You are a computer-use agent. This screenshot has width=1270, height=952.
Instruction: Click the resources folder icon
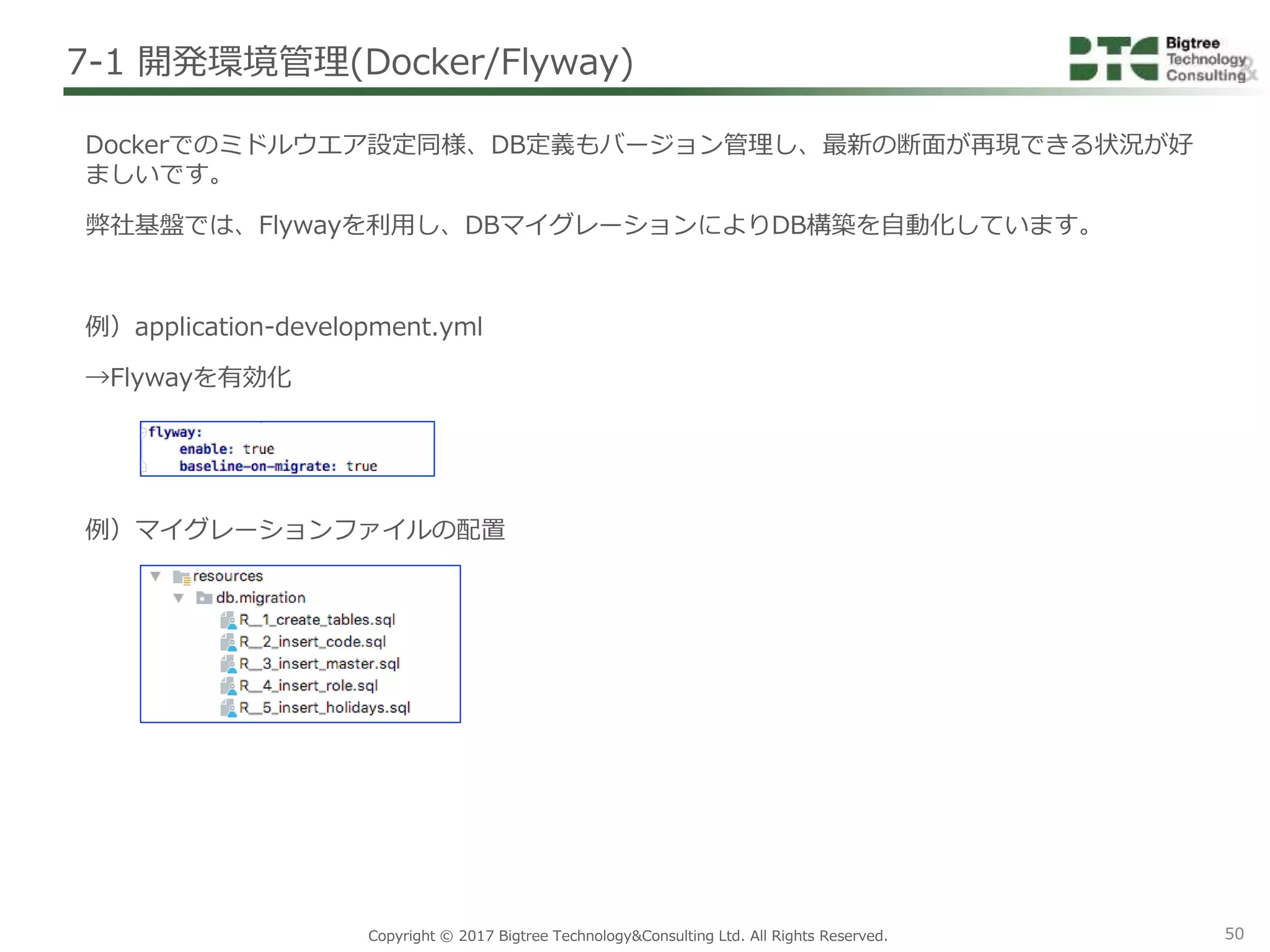(x=182, y=577)
